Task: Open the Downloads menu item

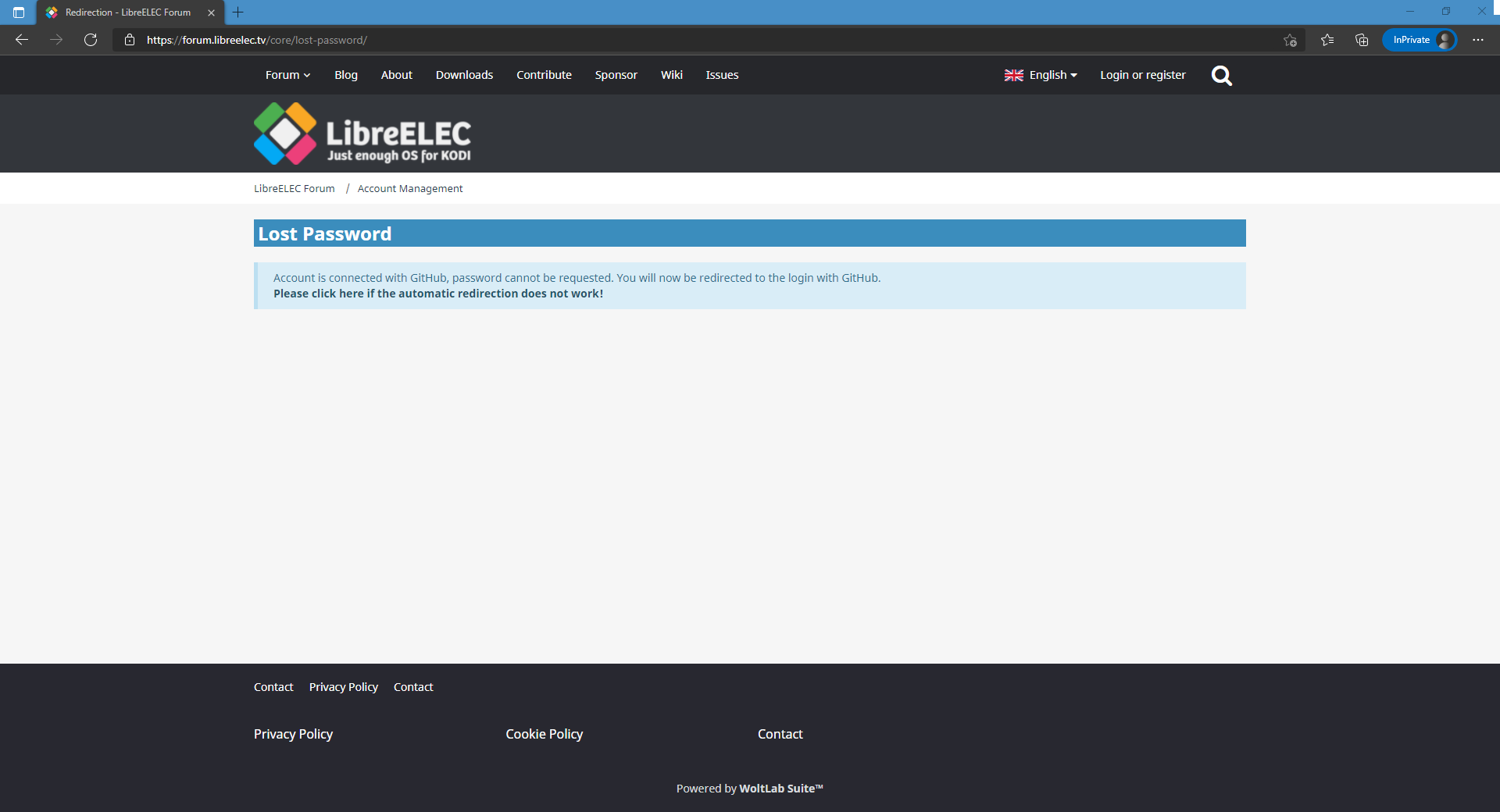Action: click(x=464, y=75)
